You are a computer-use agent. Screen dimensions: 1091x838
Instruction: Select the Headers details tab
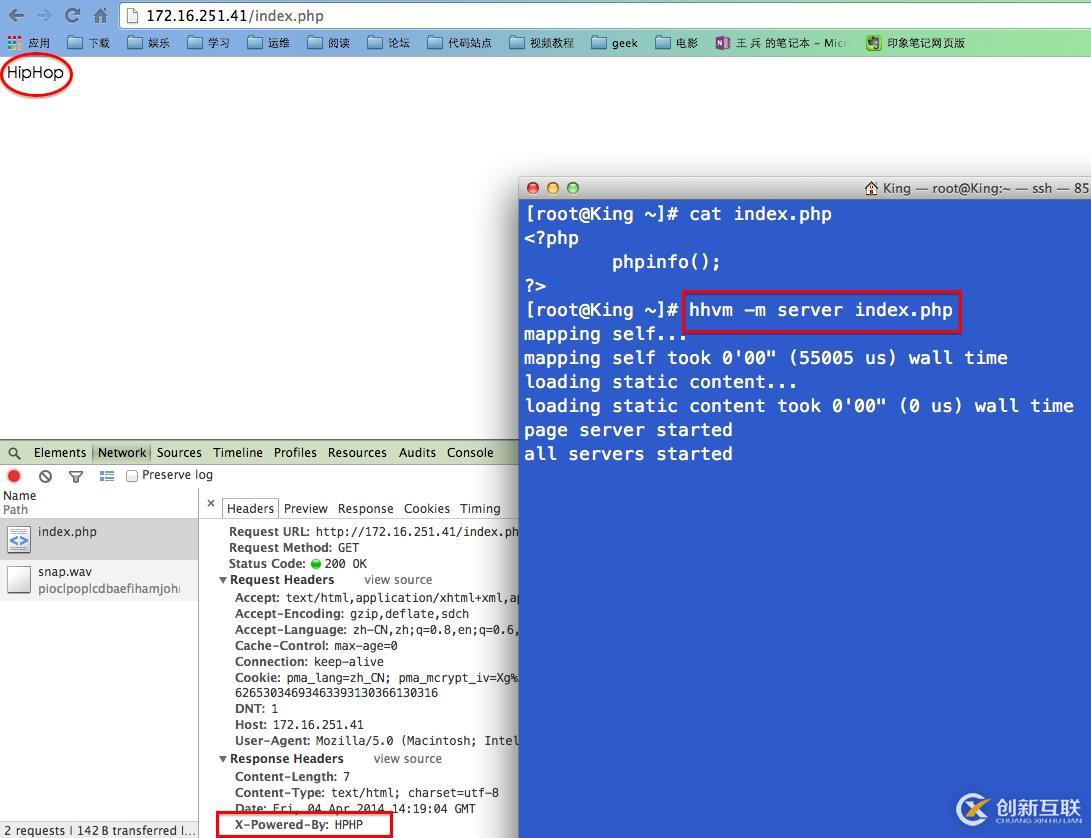click(250, 509)
